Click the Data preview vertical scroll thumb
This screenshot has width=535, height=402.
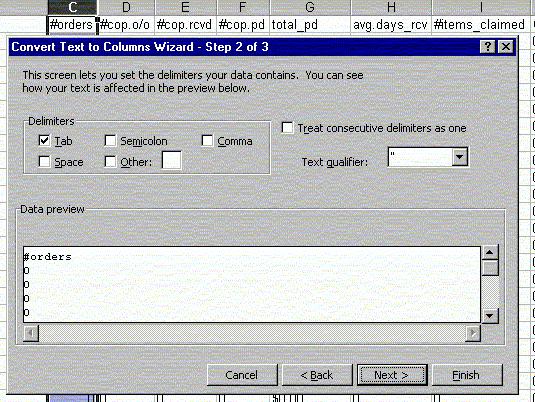[x=490, y=268]
